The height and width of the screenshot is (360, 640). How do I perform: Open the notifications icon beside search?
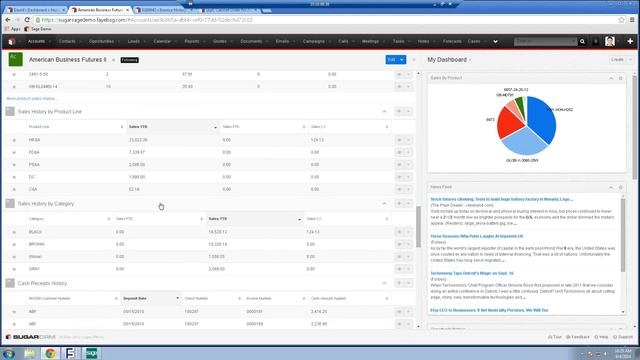(596, 41)
